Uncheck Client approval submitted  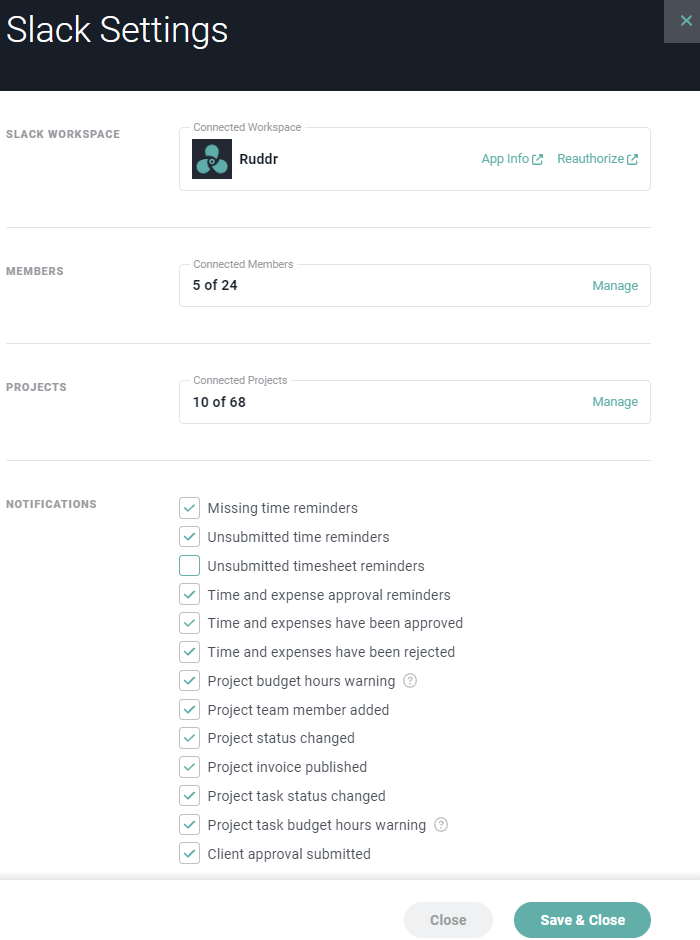(189, 854)
